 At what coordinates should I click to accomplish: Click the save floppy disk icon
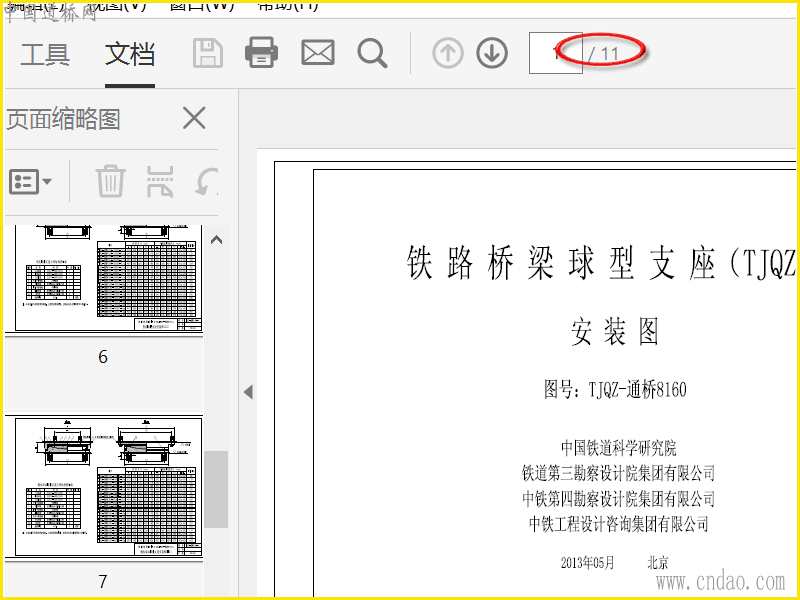pyautogui.click(x=208, y=53)
